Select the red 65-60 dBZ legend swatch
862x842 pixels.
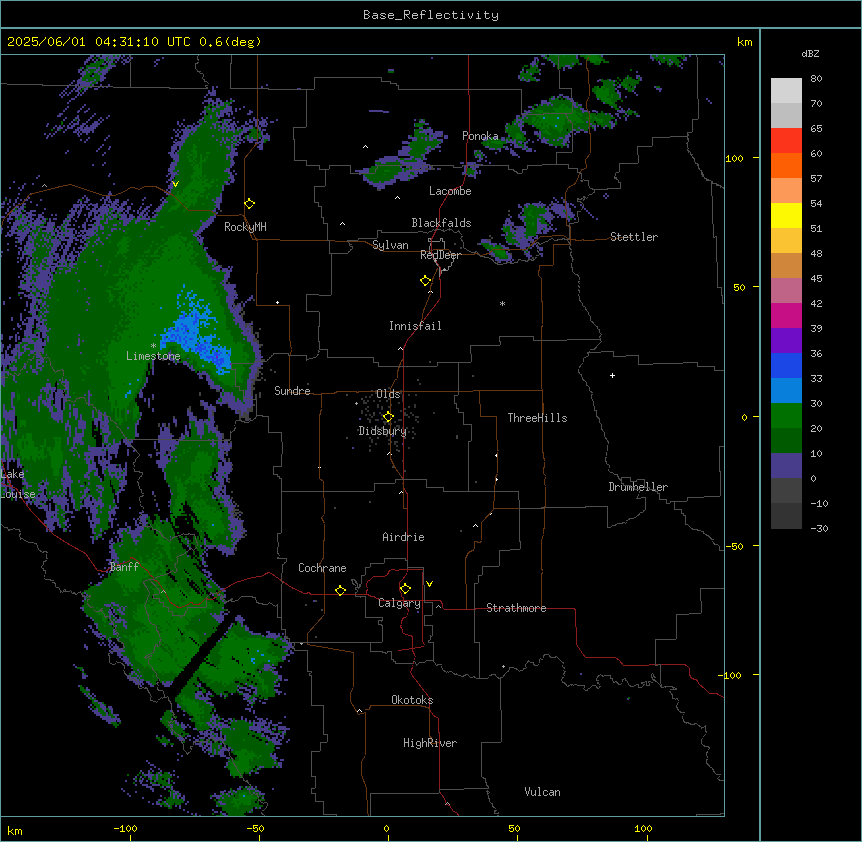[786, 140]
